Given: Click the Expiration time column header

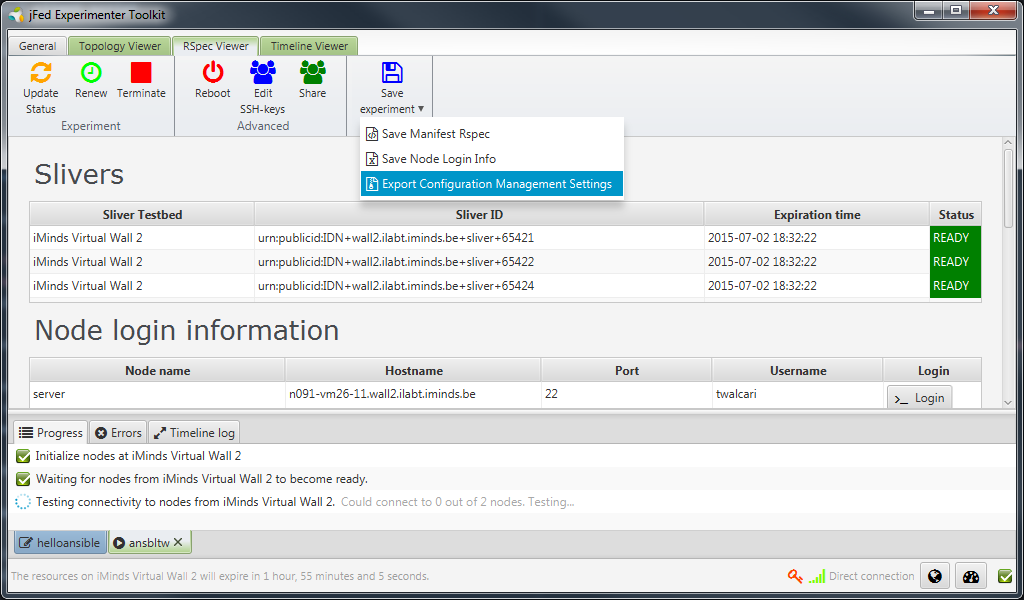Looking at the screenshot, I should (817, 214).
